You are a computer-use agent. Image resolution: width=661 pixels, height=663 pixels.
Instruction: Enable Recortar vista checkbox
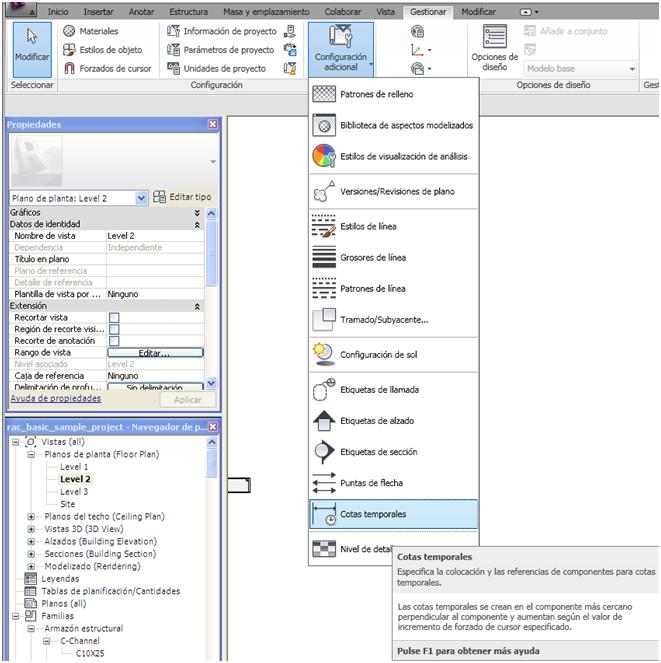(114, 318)
